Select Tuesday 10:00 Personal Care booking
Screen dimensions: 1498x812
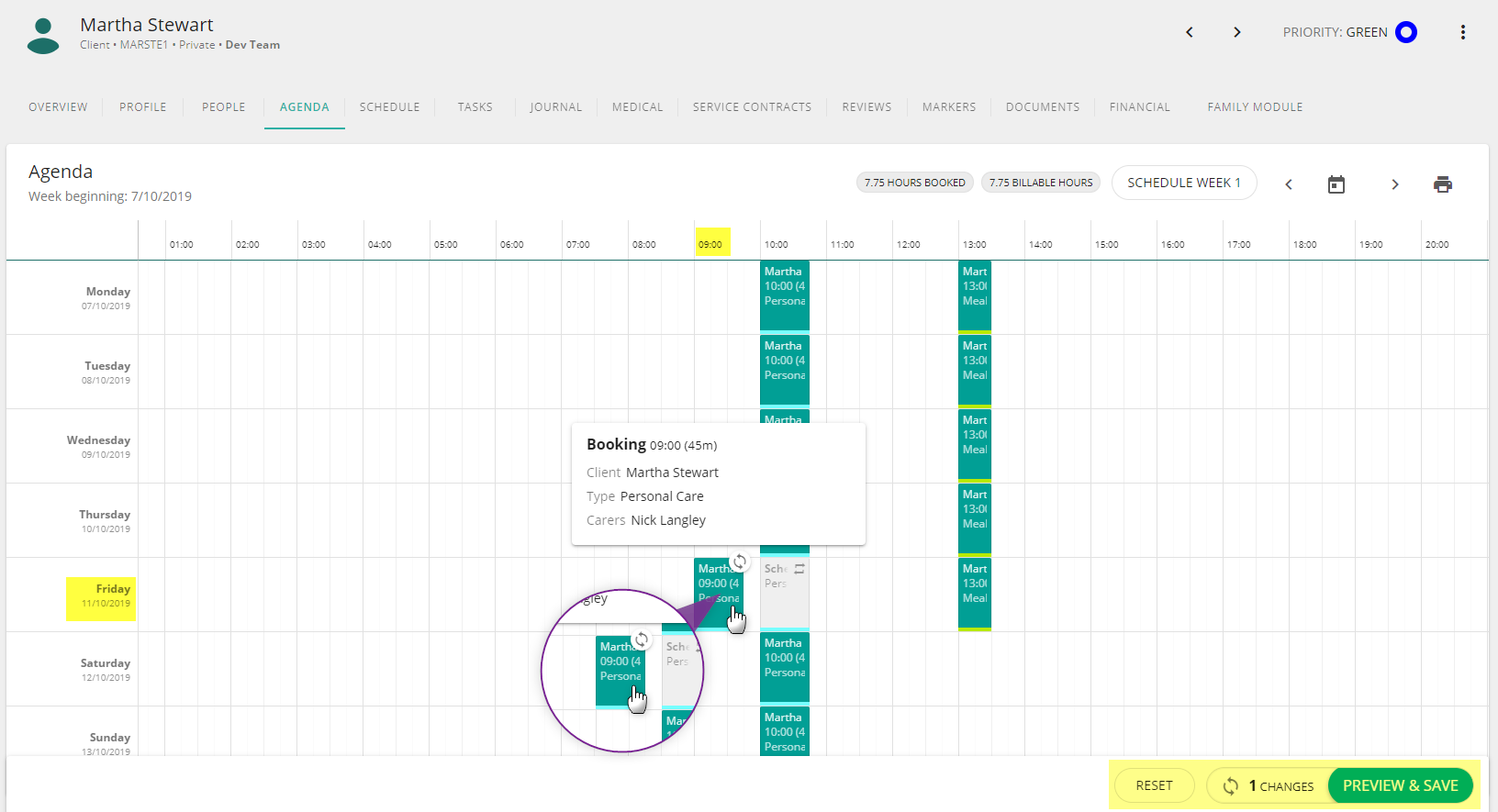coord(785,372)
